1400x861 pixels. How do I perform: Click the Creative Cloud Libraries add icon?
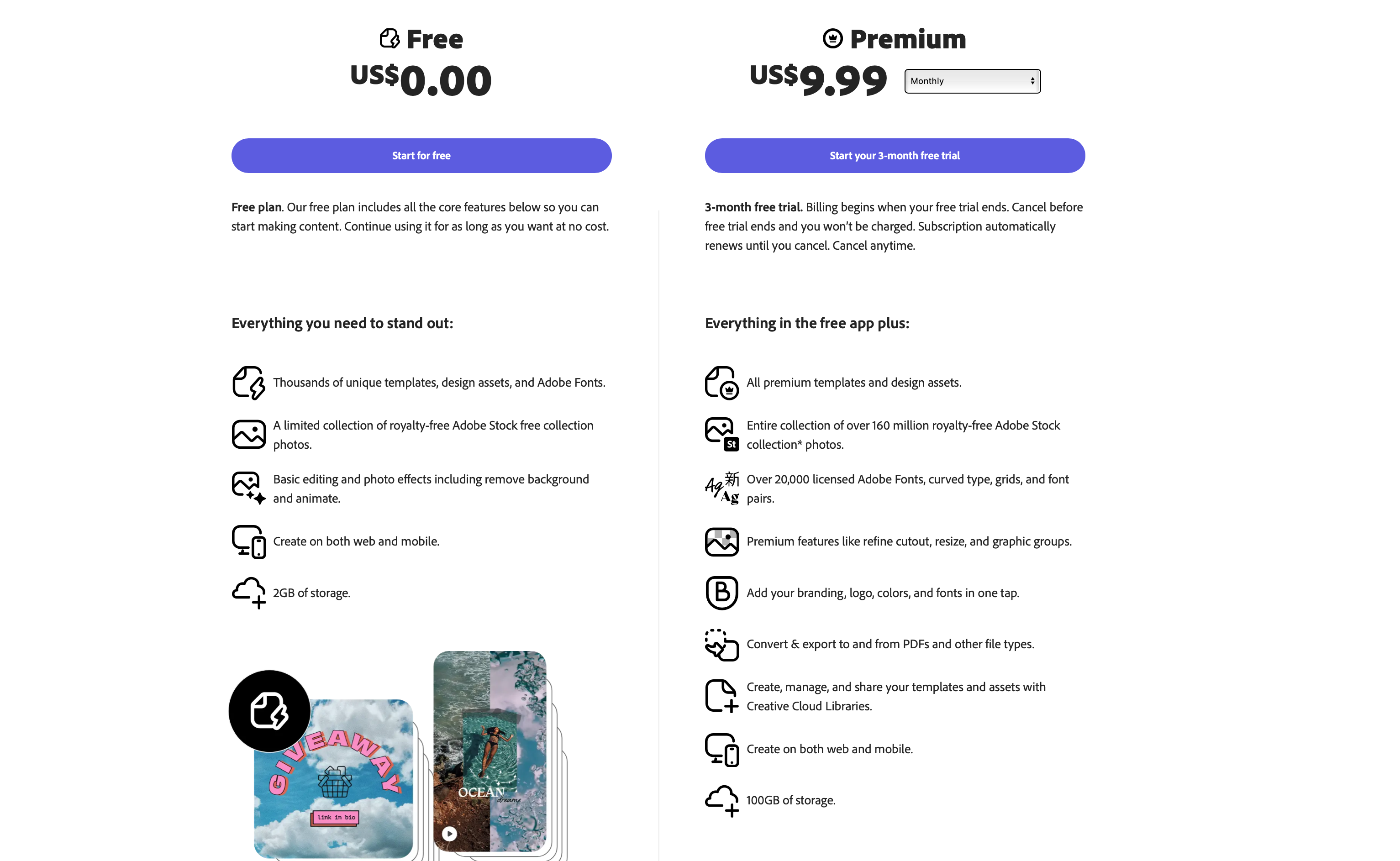pos(721,696)
